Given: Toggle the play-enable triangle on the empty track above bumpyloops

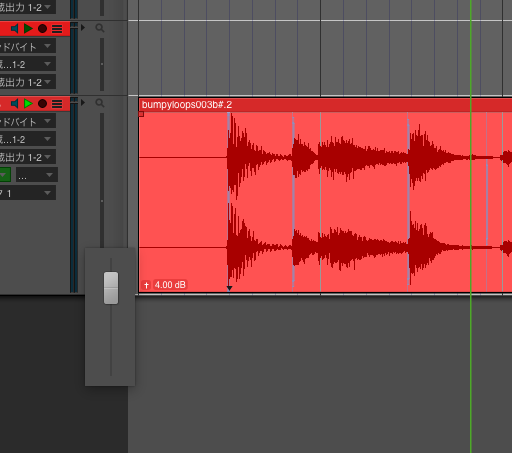Looking at the screenshot, I should tap(28, 29).
